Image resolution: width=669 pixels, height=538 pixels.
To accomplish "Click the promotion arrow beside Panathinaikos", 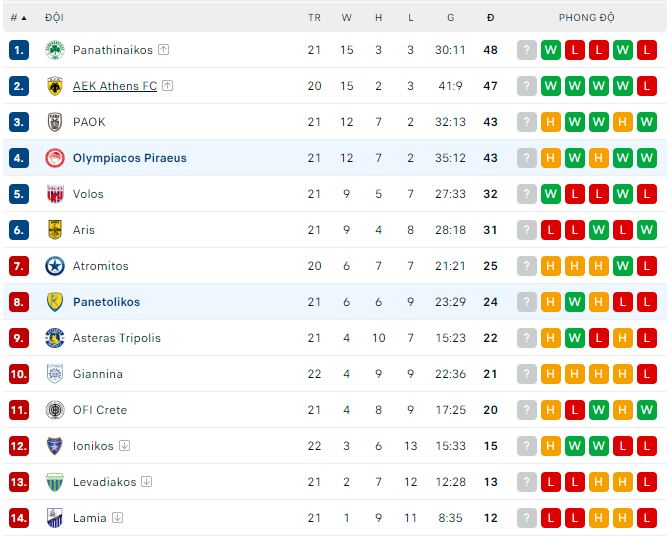I will pos(163,50).
